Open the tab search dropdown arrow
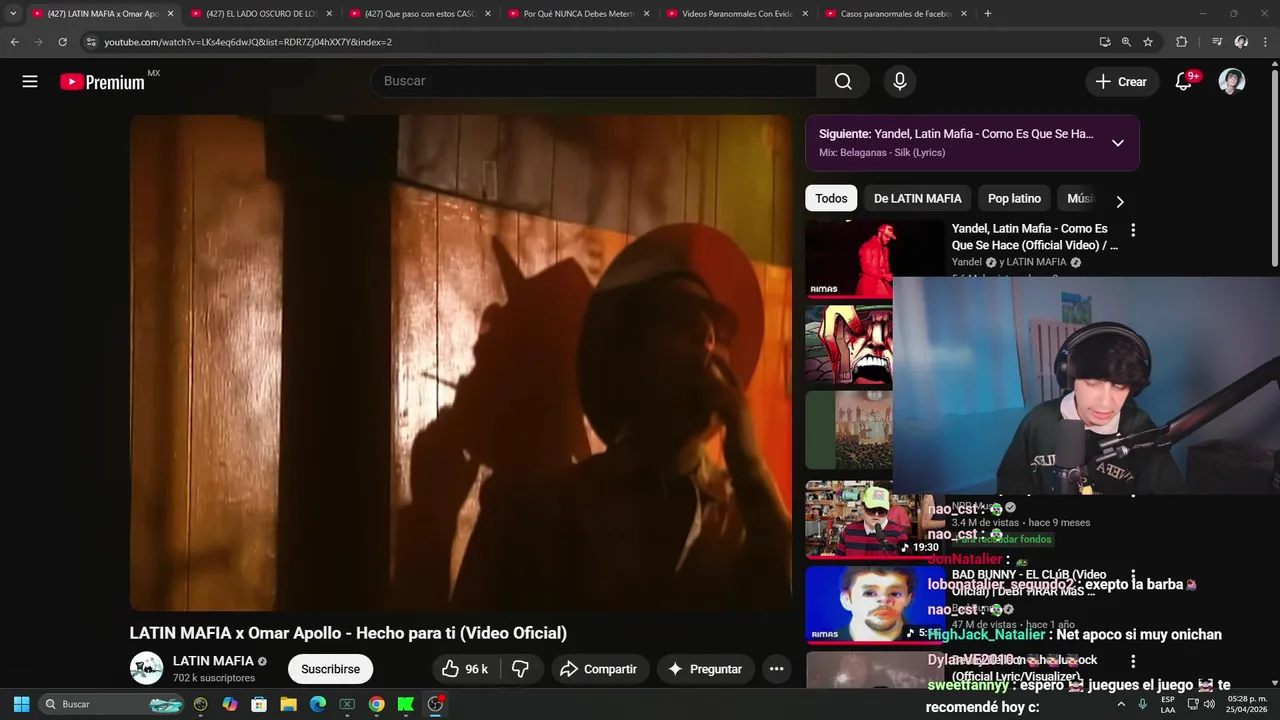Viewport: 1280px width, 720px height. pos(13,14)
